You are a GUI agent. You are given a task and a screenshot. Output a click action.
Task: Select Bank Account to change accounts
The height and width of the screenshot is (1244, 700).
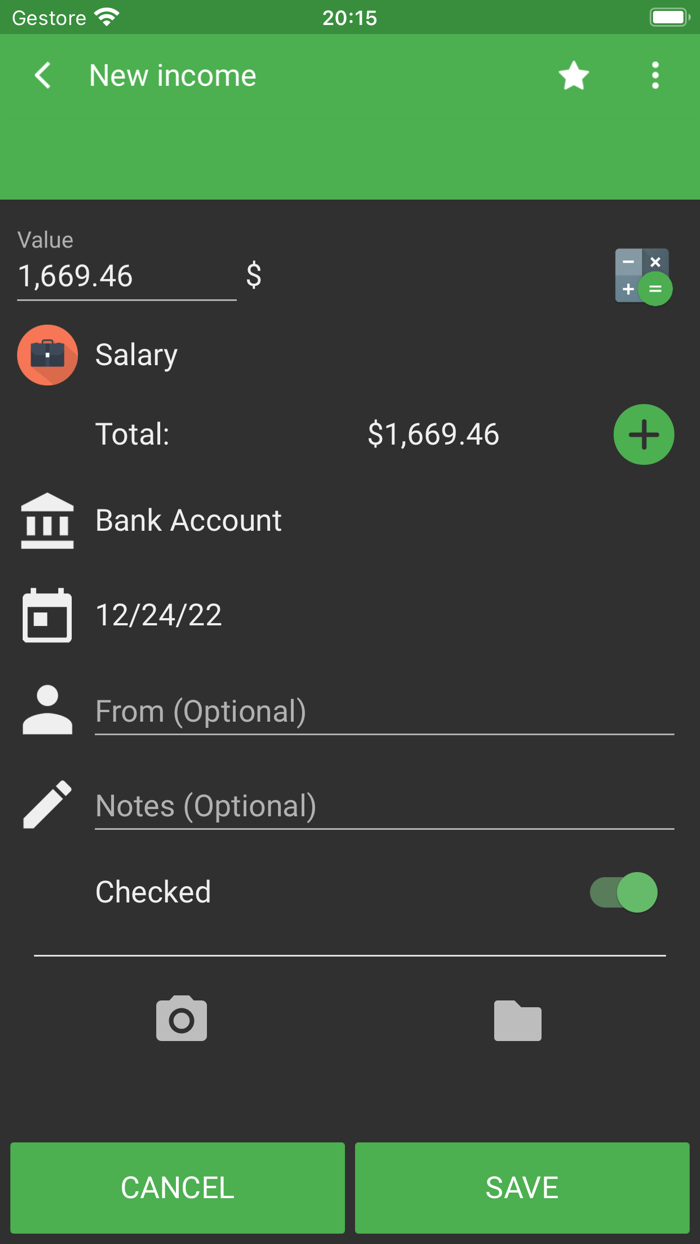[x=188, y=520]
